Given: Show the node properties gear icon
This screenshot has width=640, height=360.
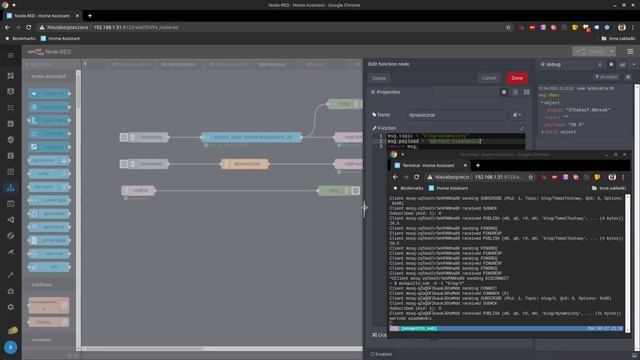Looking at the screenshot, I should click(x=504, y=92).
